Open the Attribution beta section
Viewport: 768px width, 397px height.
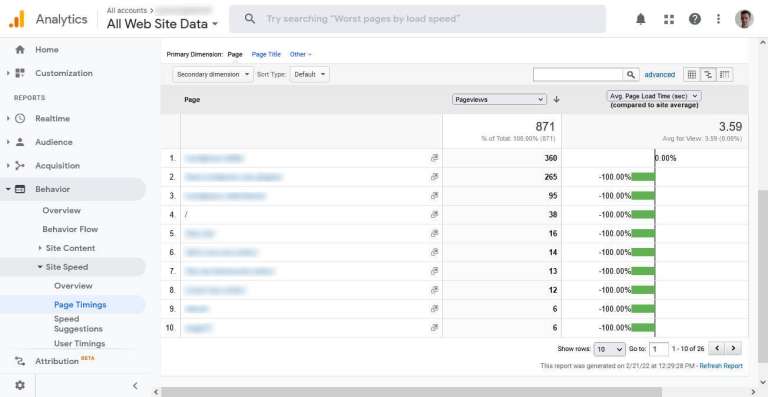(57, 361)
